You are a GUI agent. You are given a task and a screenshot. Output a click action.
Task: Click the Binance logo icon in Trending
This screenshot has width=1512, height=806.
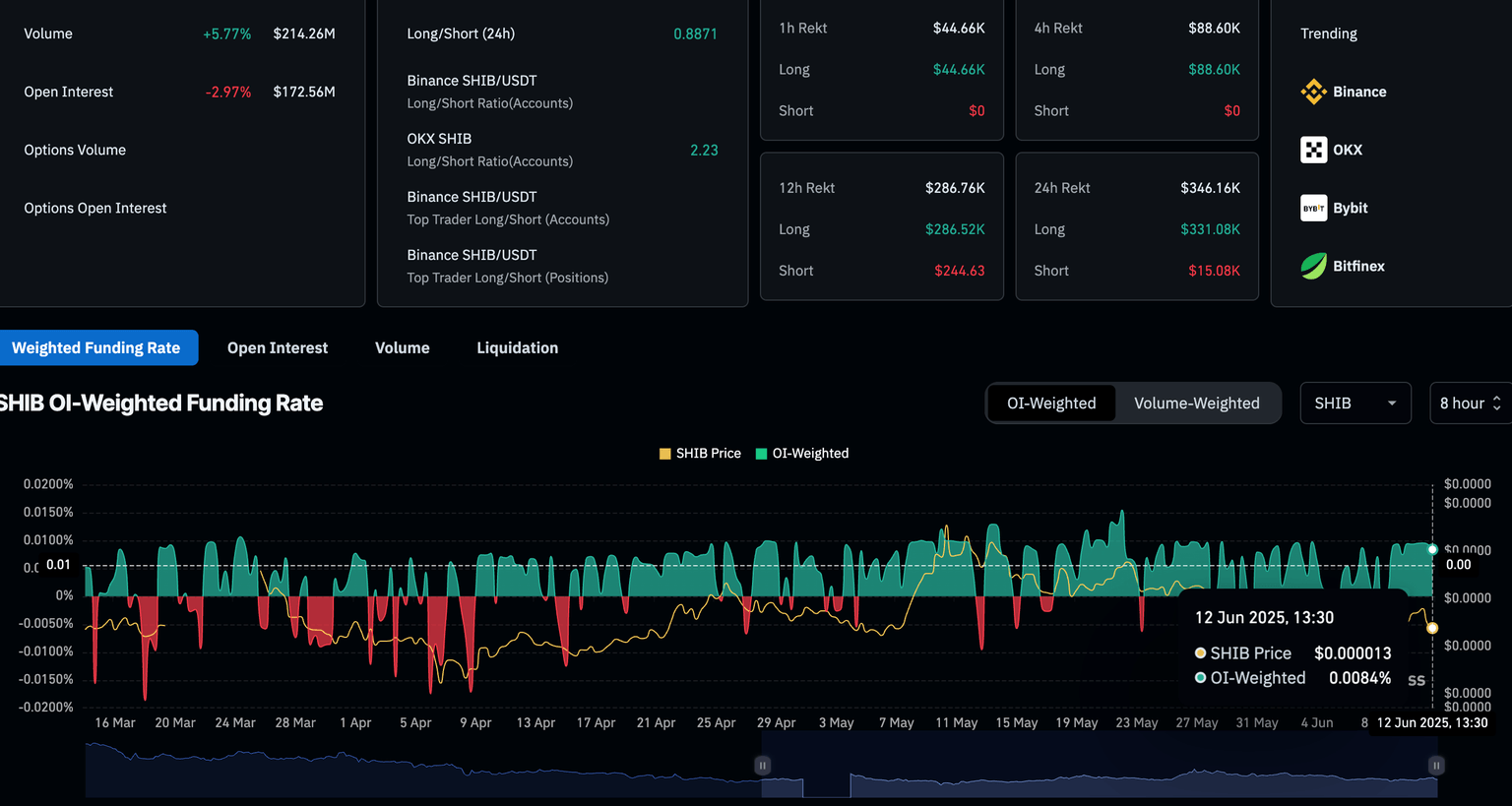tap(1313, 92)
